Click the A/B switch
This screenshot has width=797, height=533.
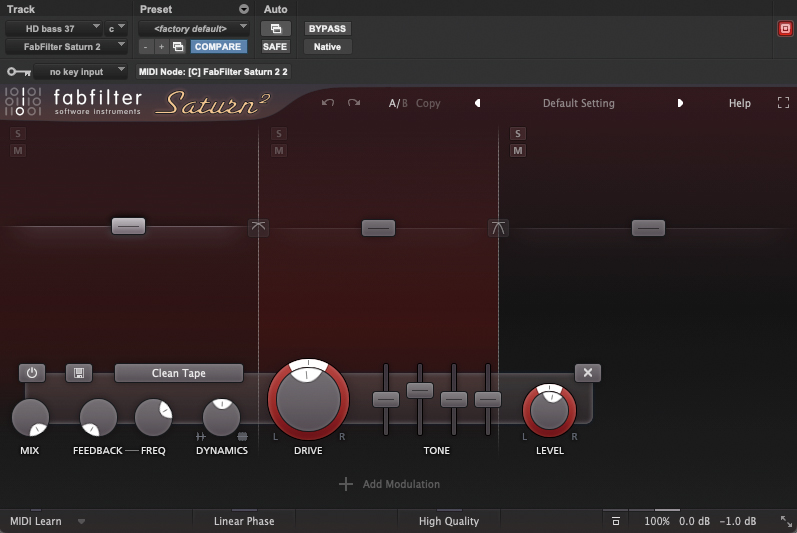point(398,103)
